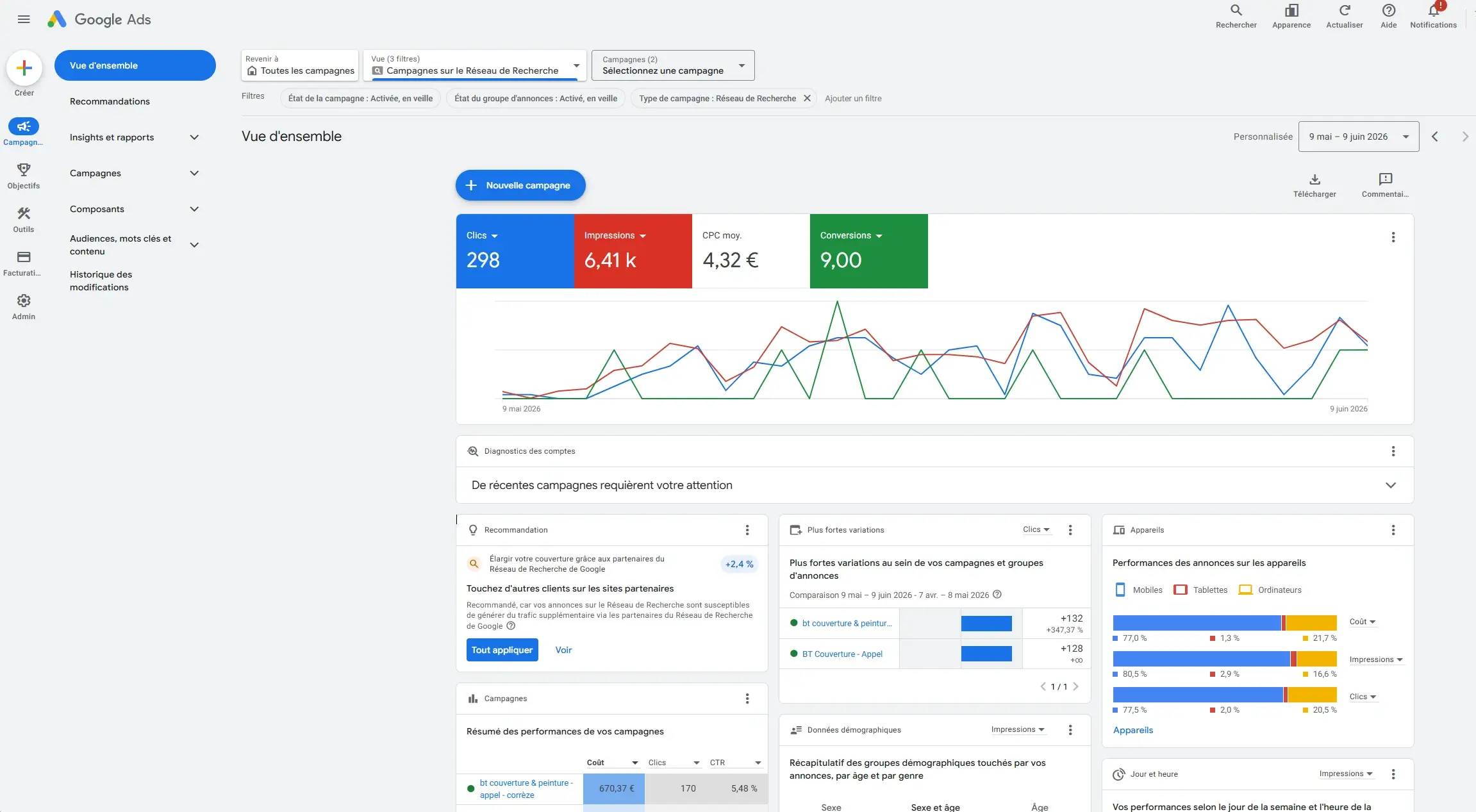Click the État de la campagne filter chip
Viewport: 1476px width, 812px height.
(360, 98)
